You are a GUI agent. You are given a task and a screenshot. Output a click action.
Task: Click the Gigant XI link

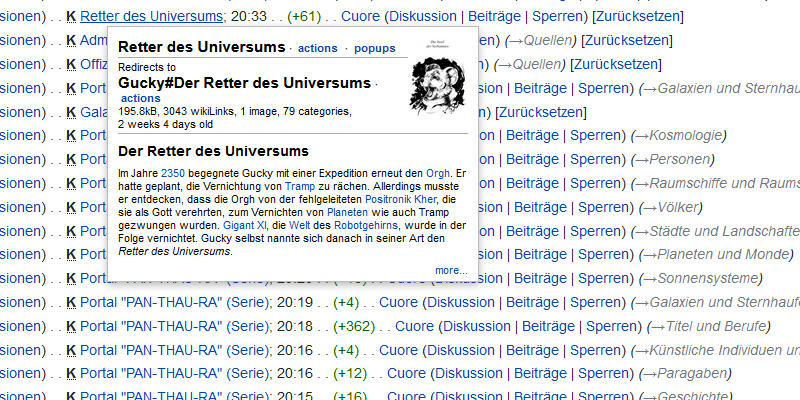coord(244,225)
